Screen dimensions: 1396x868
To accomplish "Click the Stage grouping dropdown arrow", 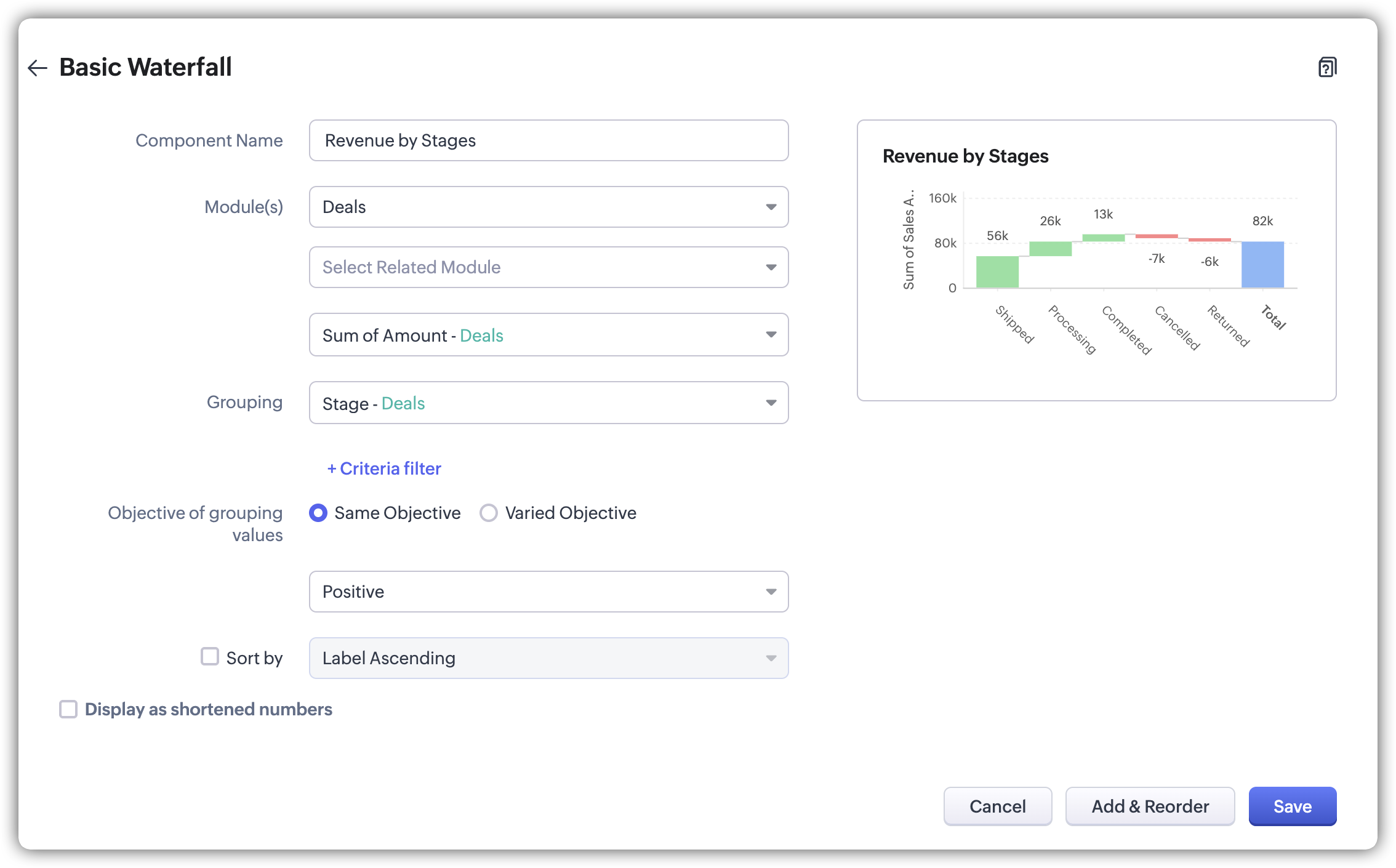I will [x=771, y=403].
